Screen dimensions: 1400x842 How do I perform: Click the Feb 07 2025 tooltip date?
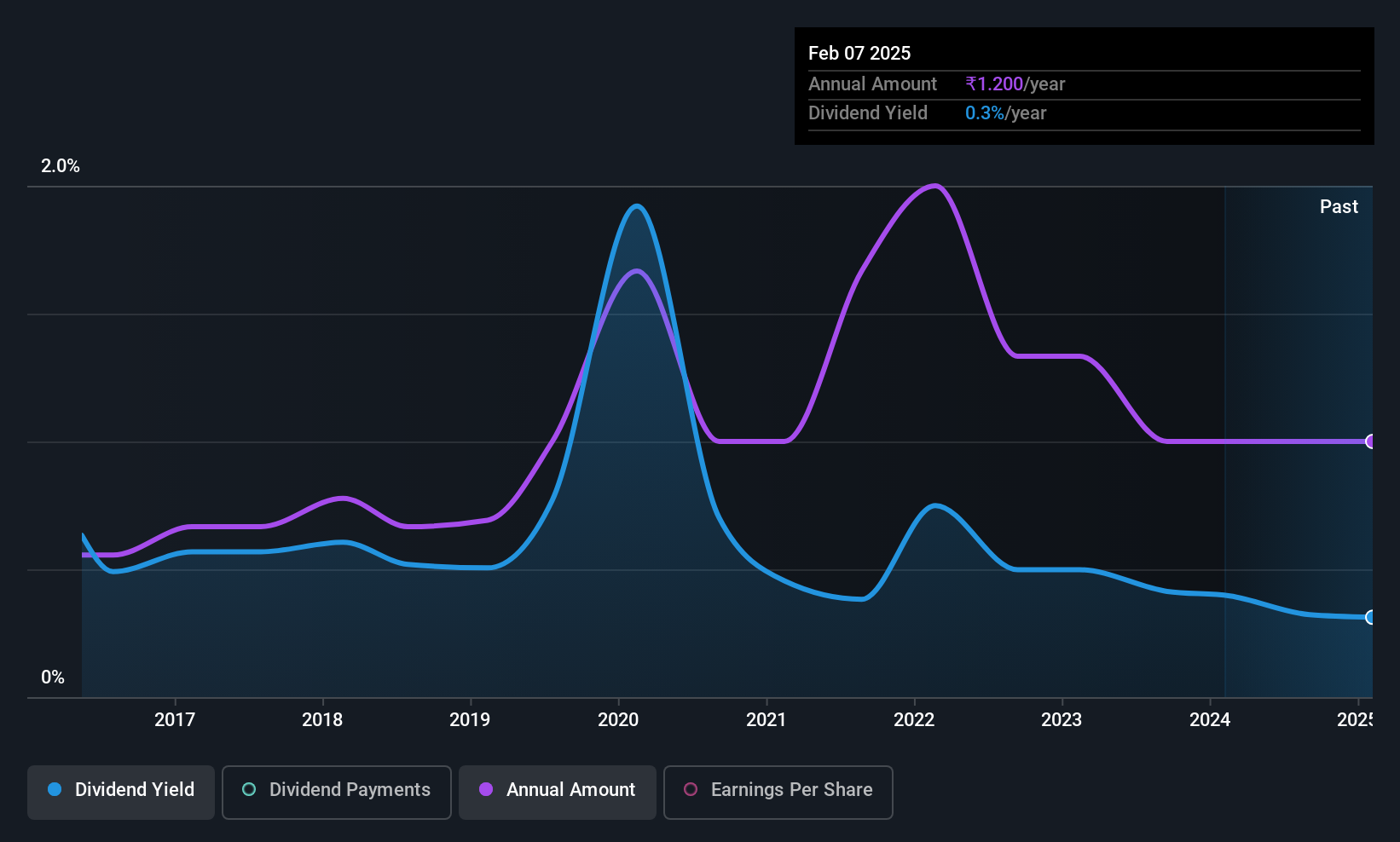pos(859,53)
